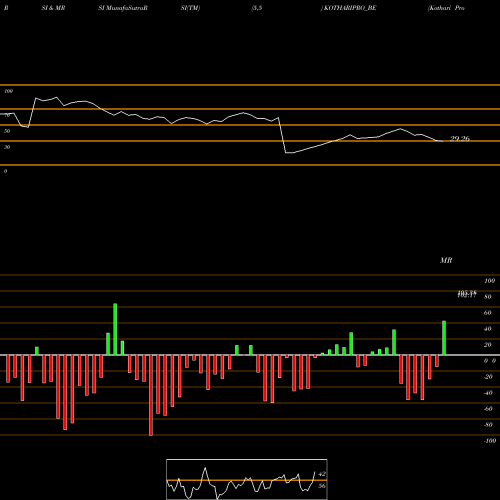
Task: Click the tallest green bar in MR histogram
Action: (x=115, y=329)
